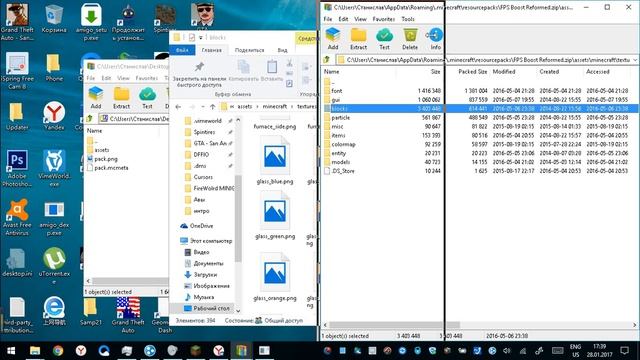This screenshot has width=640, height=360.
Task: Select the particle folder in archive list
Action: [x=340, y=118]
